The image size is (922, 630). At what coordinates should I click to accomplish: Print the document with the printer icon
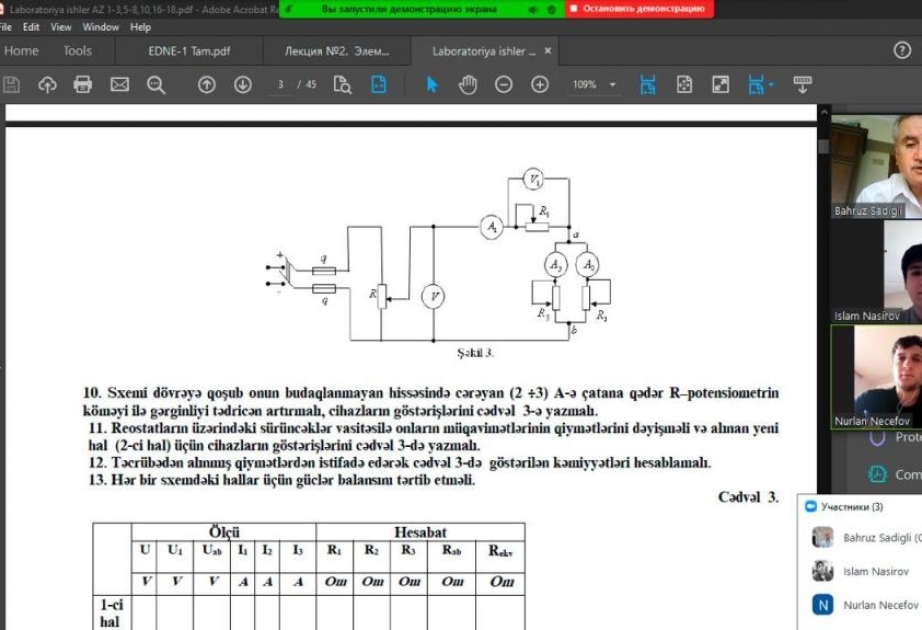(83, 85)
